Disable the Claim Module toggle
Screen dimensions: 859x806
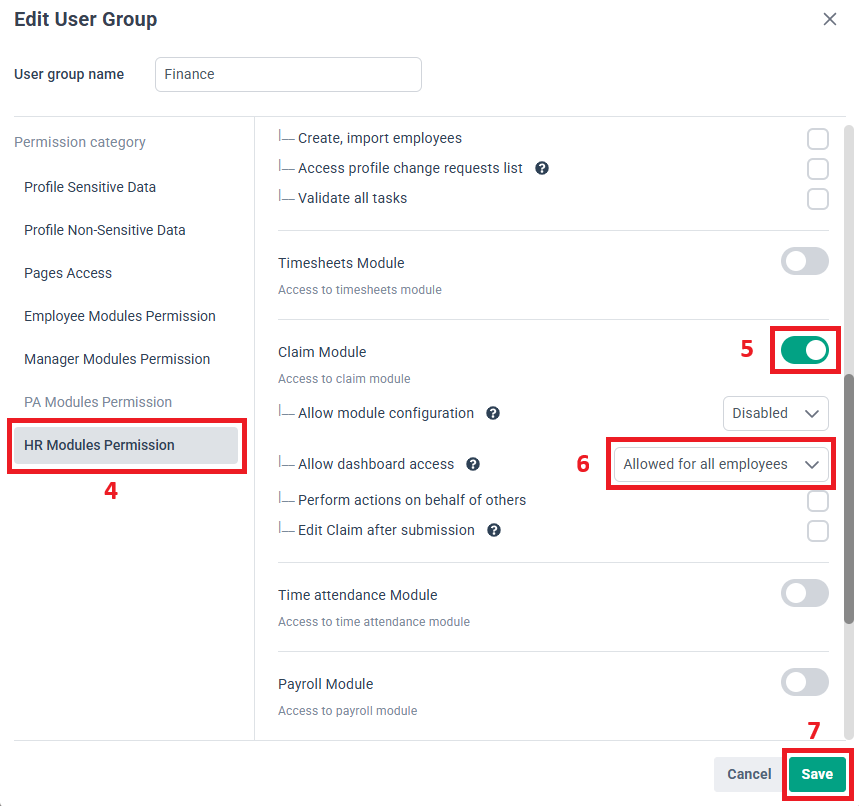[x=804, y=350]
